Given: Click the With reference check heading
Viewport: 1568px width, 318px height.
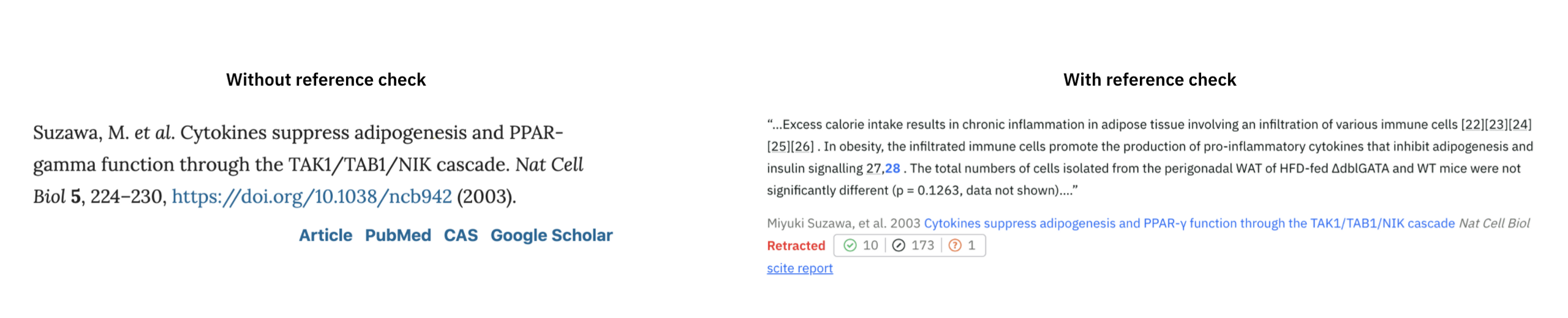Looking at the screenshot, I should click(1149, 80).
